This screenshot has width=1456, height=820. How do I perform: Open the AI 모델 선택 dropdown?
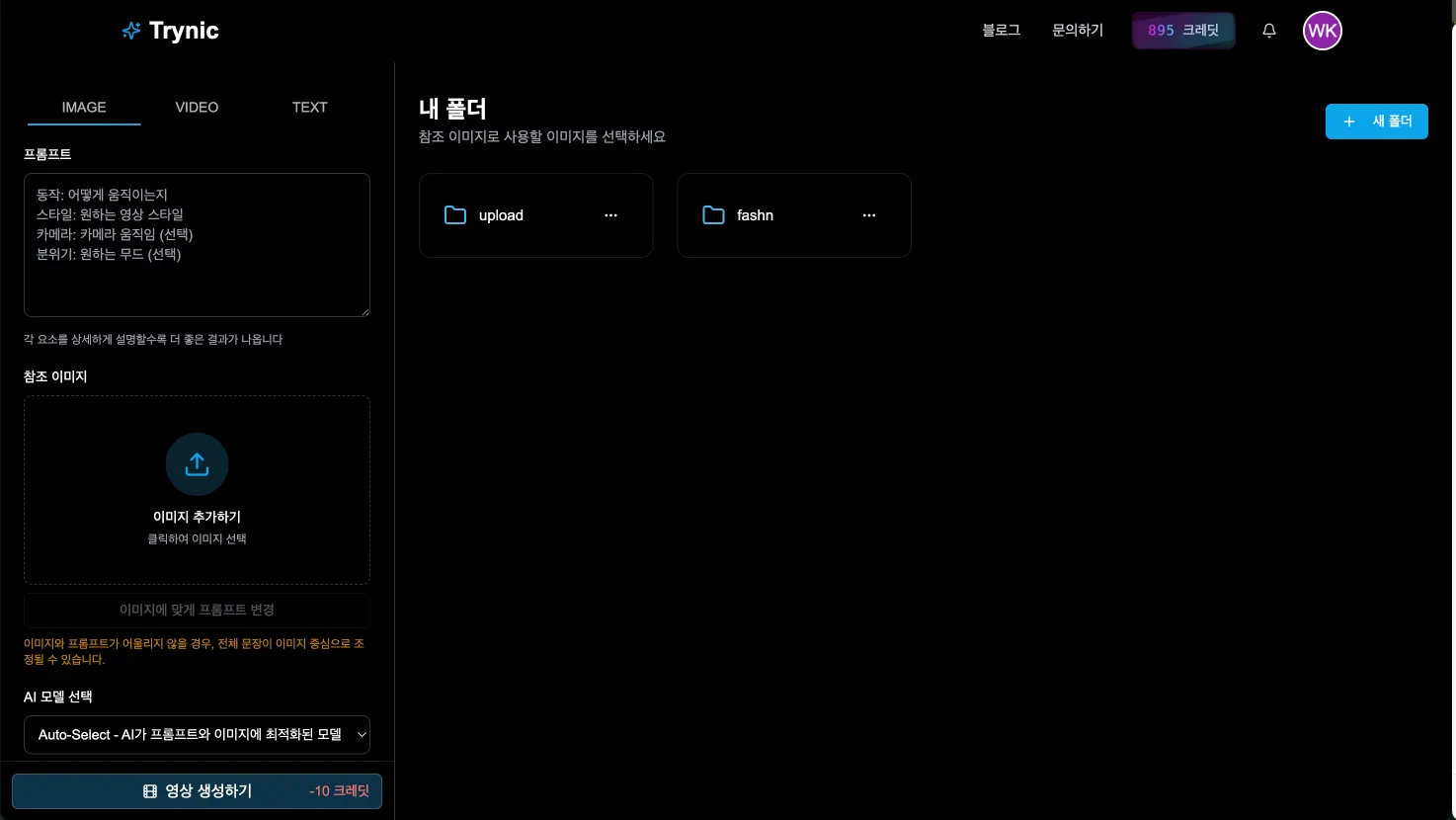197,734
